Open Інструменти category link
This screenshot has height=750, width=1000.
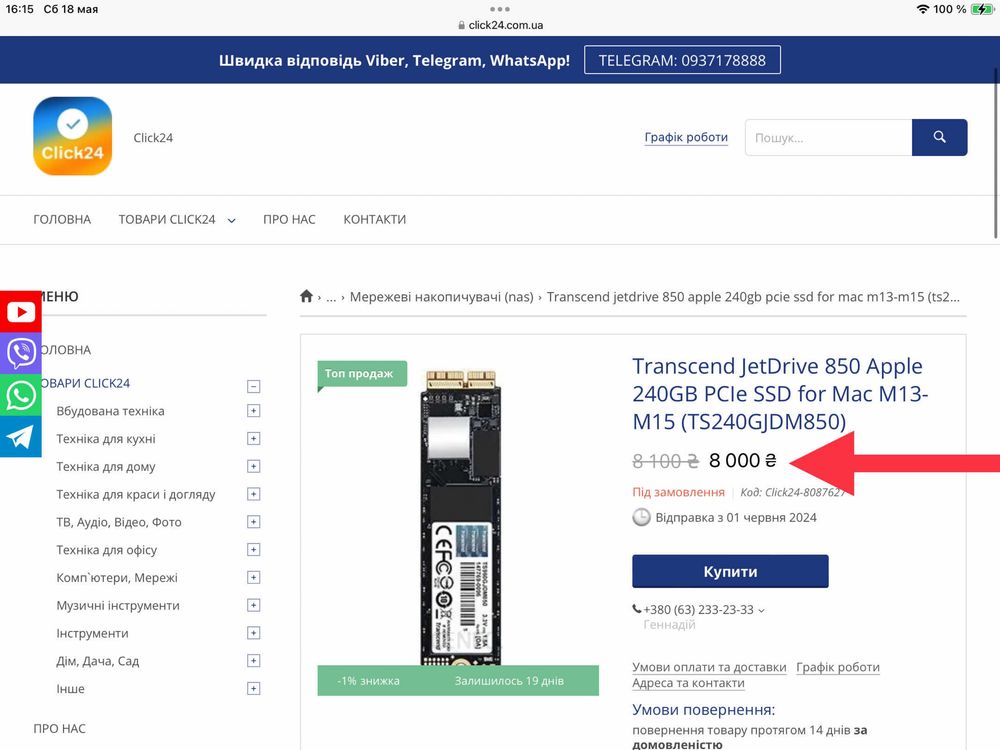point(92,633)
